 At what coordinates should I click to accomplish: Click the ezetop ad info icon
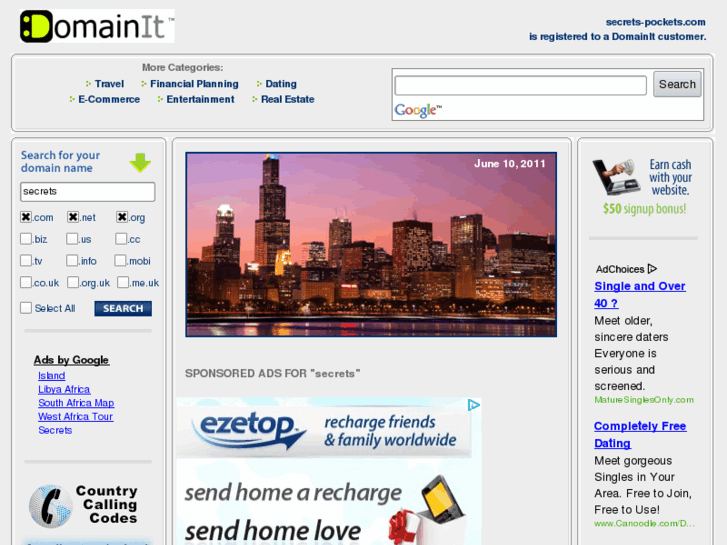pyautogui.click(x=473, y=405)
